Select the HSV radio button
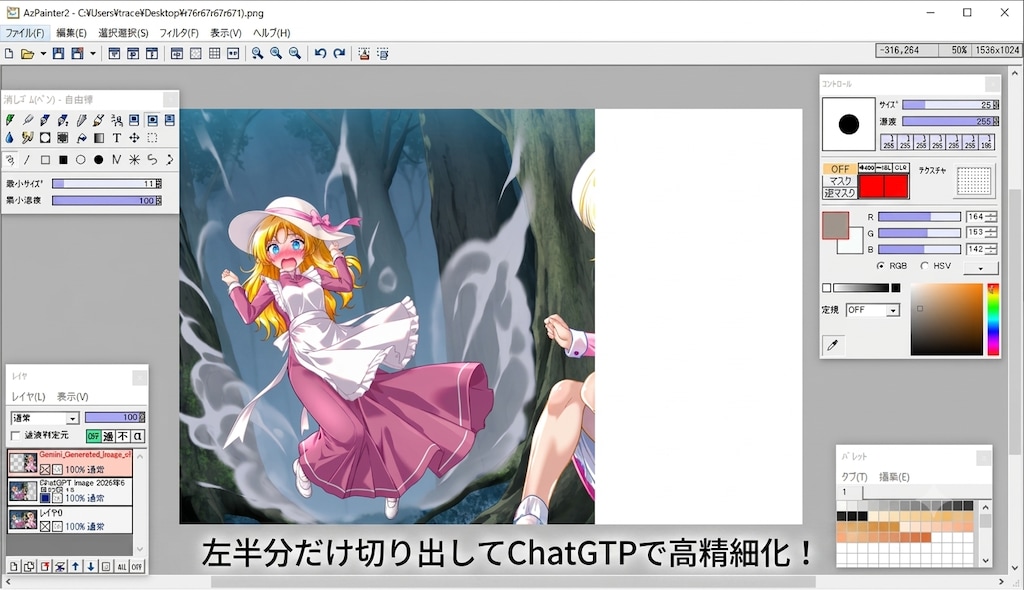This screenshot has width=1024, height=590. [924, 266]
